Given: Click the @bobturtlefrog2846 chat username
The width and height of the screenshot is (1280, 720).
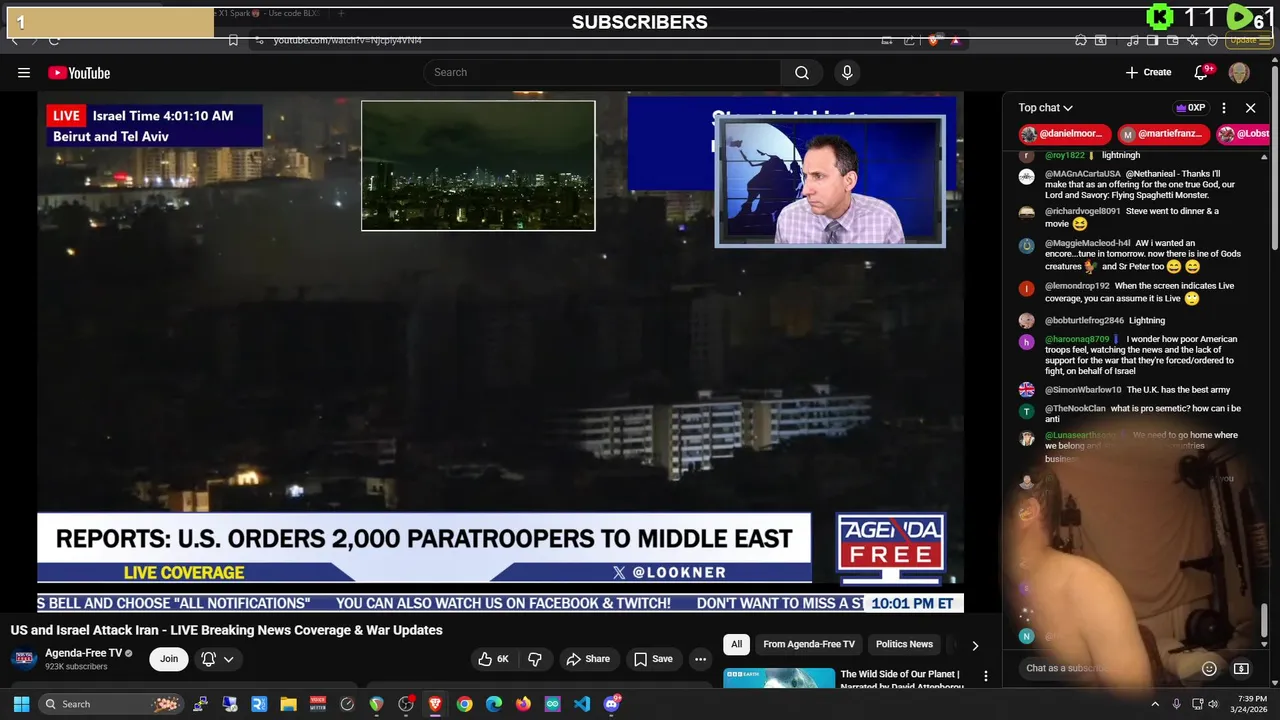Looking at the screenshot, I should 1084,321.
